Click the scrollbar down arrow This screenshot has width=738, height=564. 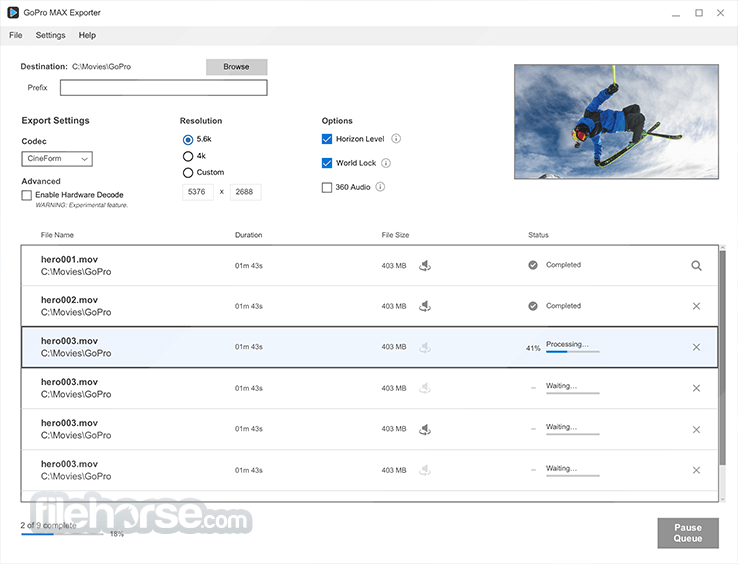pos(722,499)
